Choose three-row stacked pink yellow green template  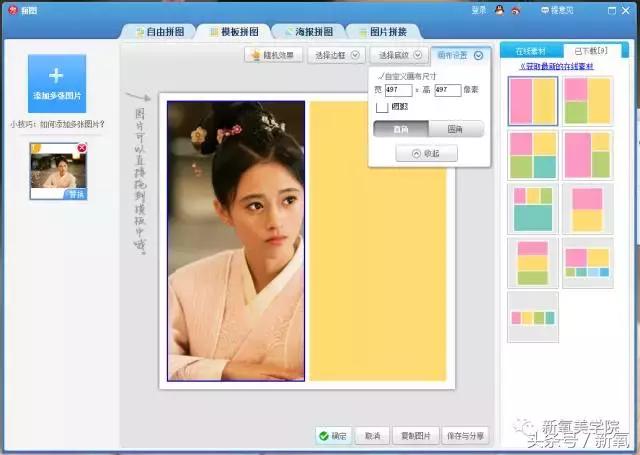533,263
